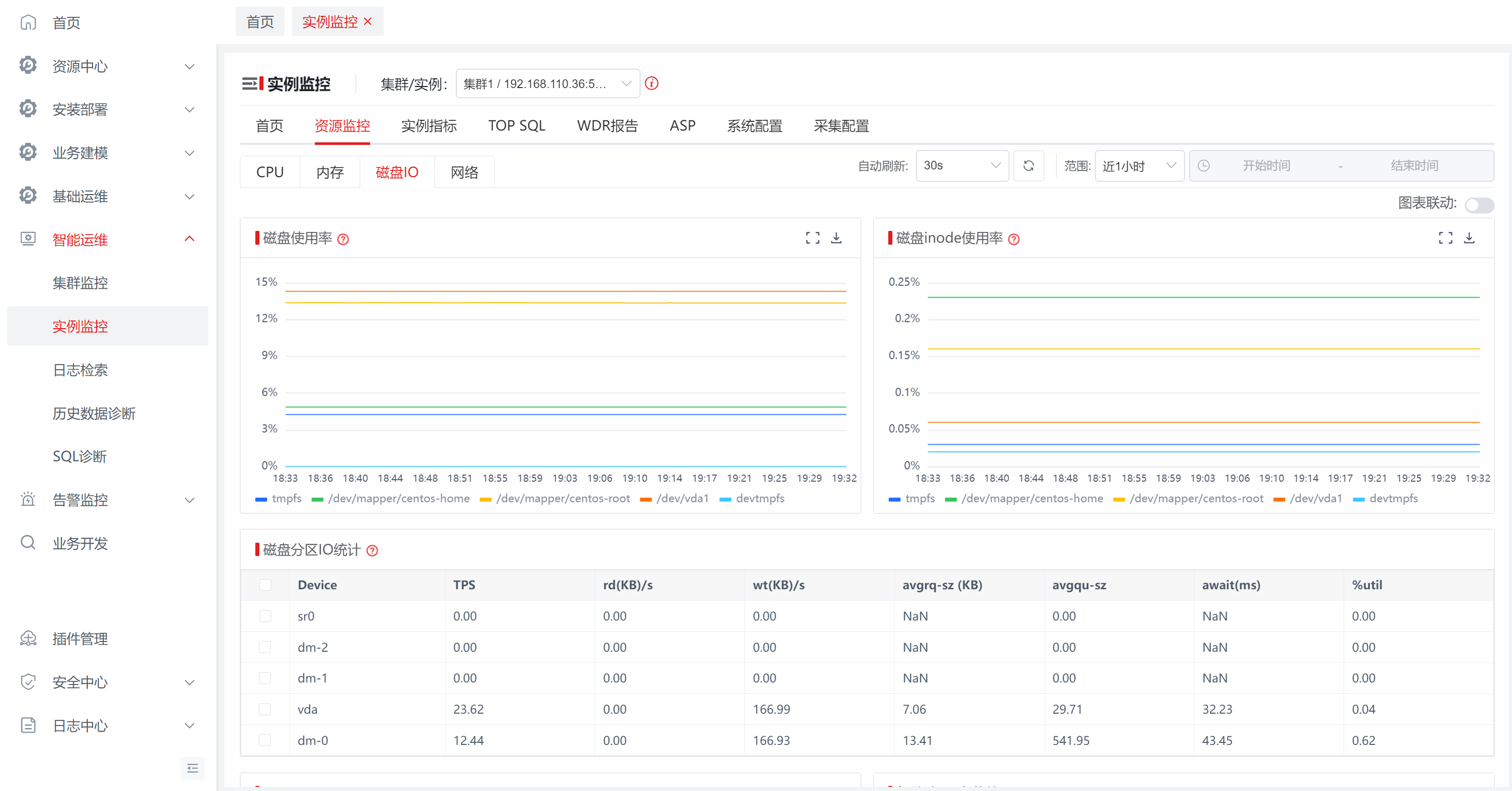Open the 集群/实例 dropdown
Screen dimensions: 1512x791
(x=547, y=83)
